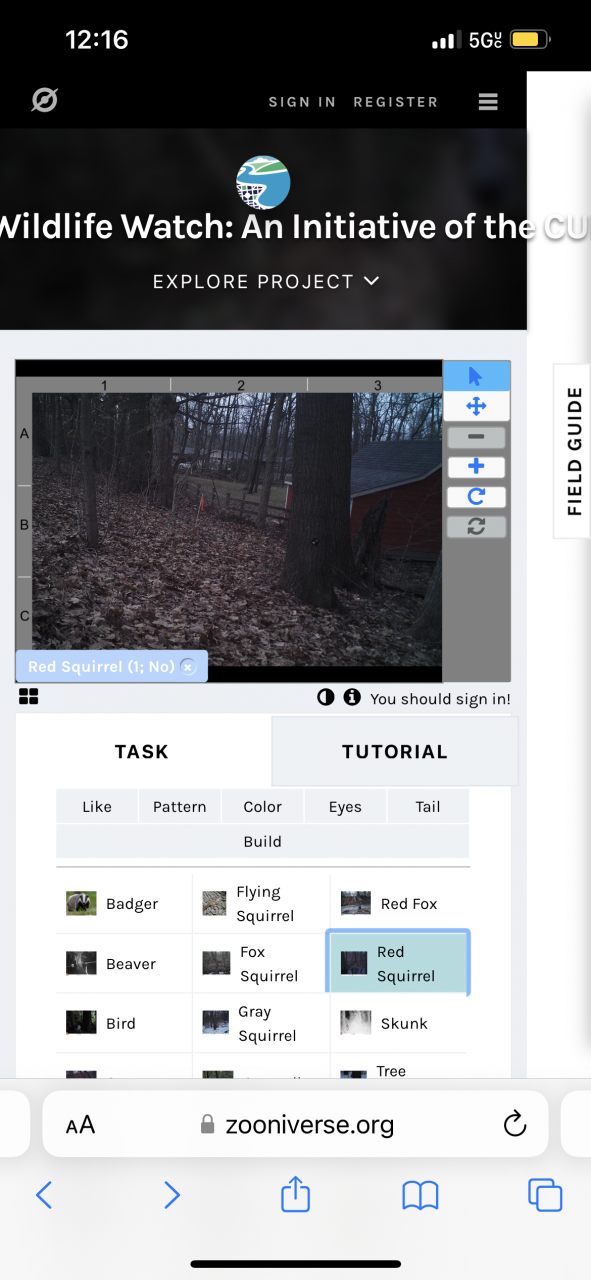Screen dimensions: 591x1280
Task: Remove the Red Squirrel annotation
Action: tap(188, 667)
